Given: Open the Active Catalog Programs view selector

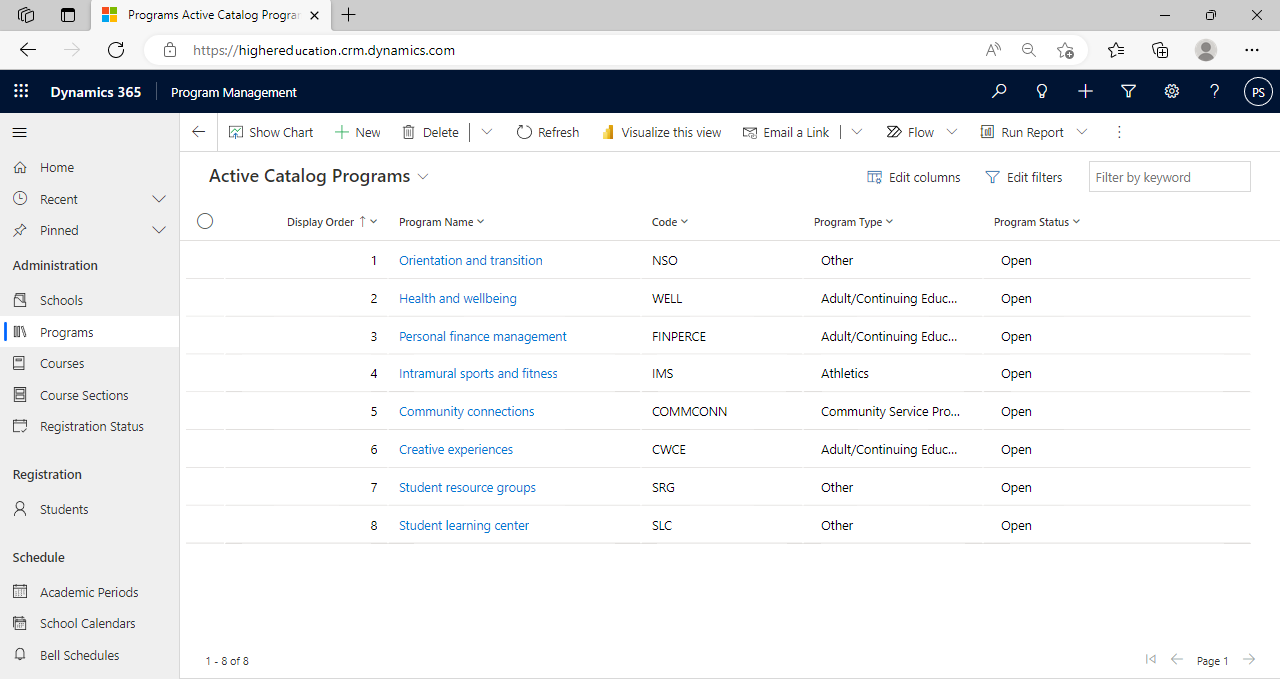Looking at the screenshot, I should (422, 176).
